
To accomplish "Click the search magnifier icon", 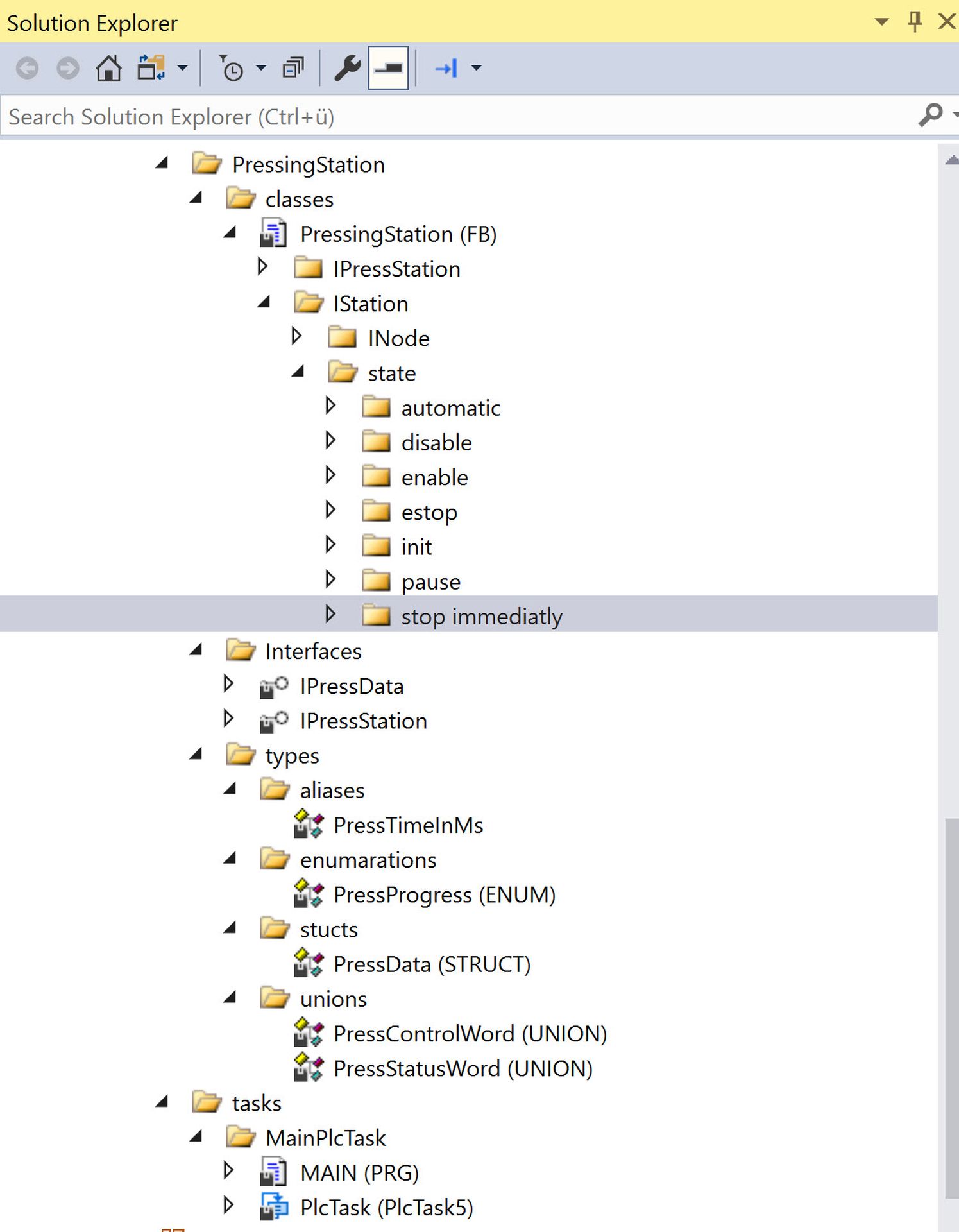I will coord(930,116).
